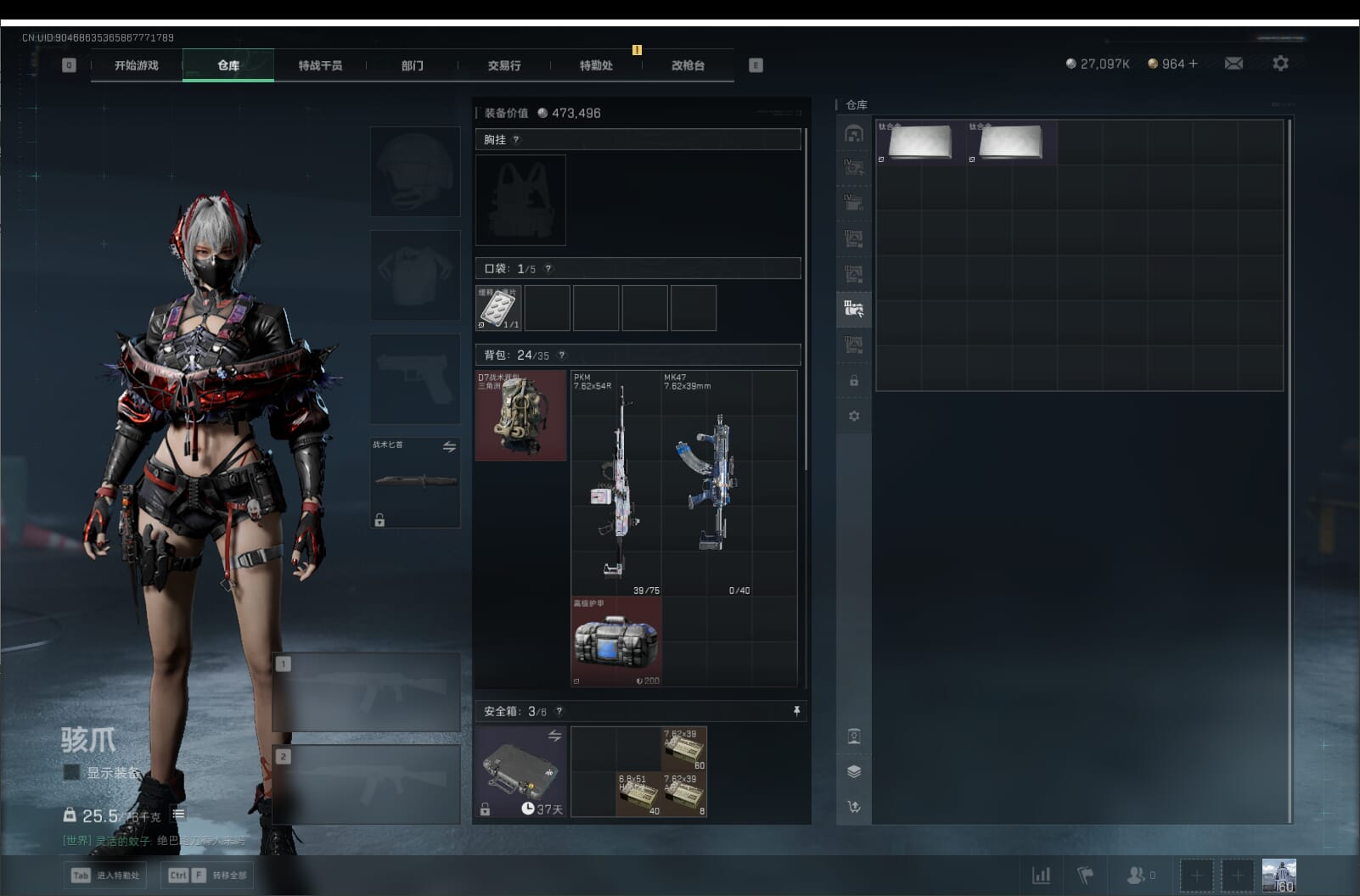This screenshot has width=1360, height=896.
Task: Select the MK47 rifle in backpack
Action: pos(706,483)
